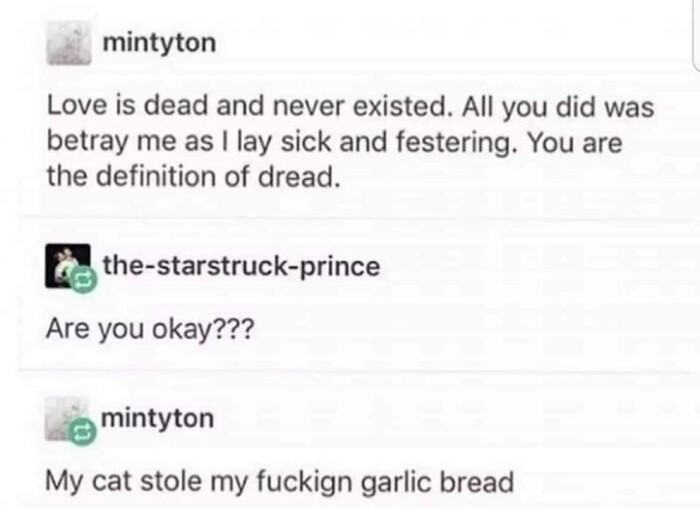Open the the-starstruck-prince blog username link
This screenshot has width=700, height=508.
coord(240,266)
